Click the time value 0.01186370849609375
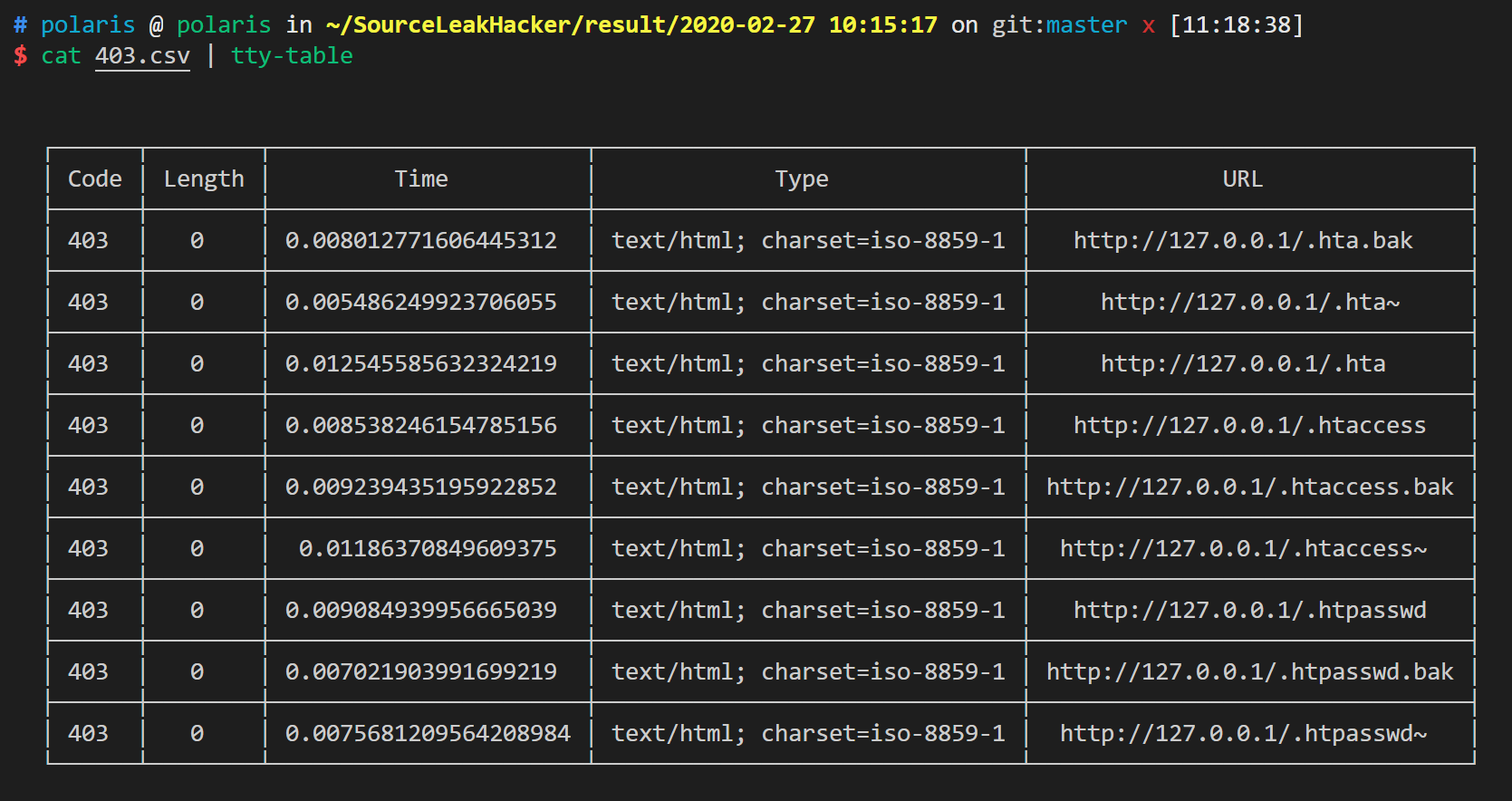The width and height of the screenshot is (1512, 801). tap(428, 549)
